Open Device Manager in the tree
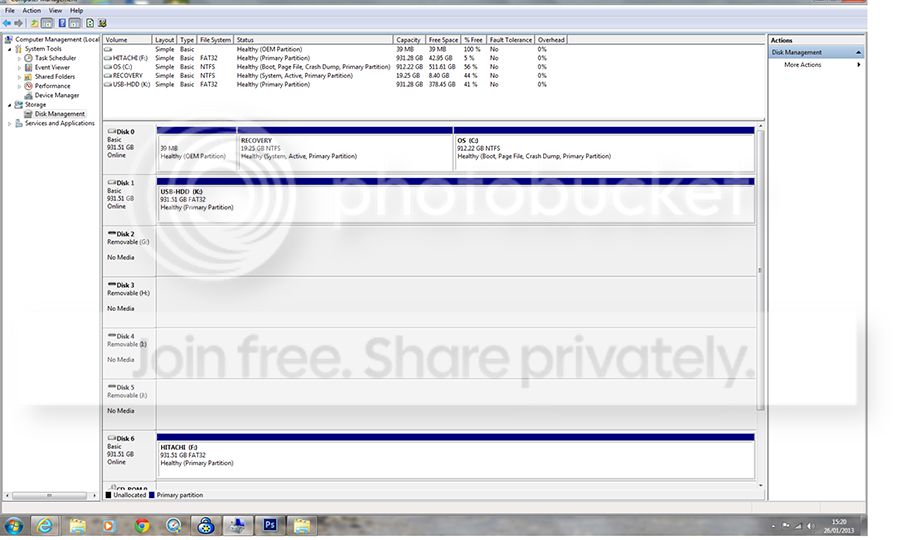The image size is (900, 540). (x=57, y=95)
